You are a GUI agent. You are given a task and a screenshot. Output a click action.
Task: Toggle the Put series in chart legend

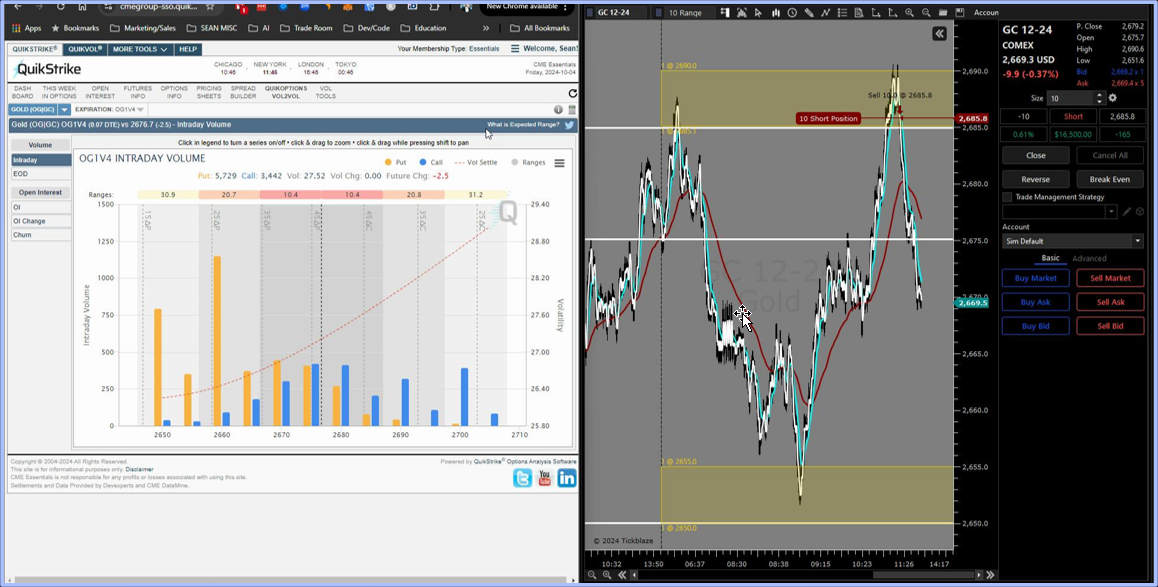(x=396, y=162)
